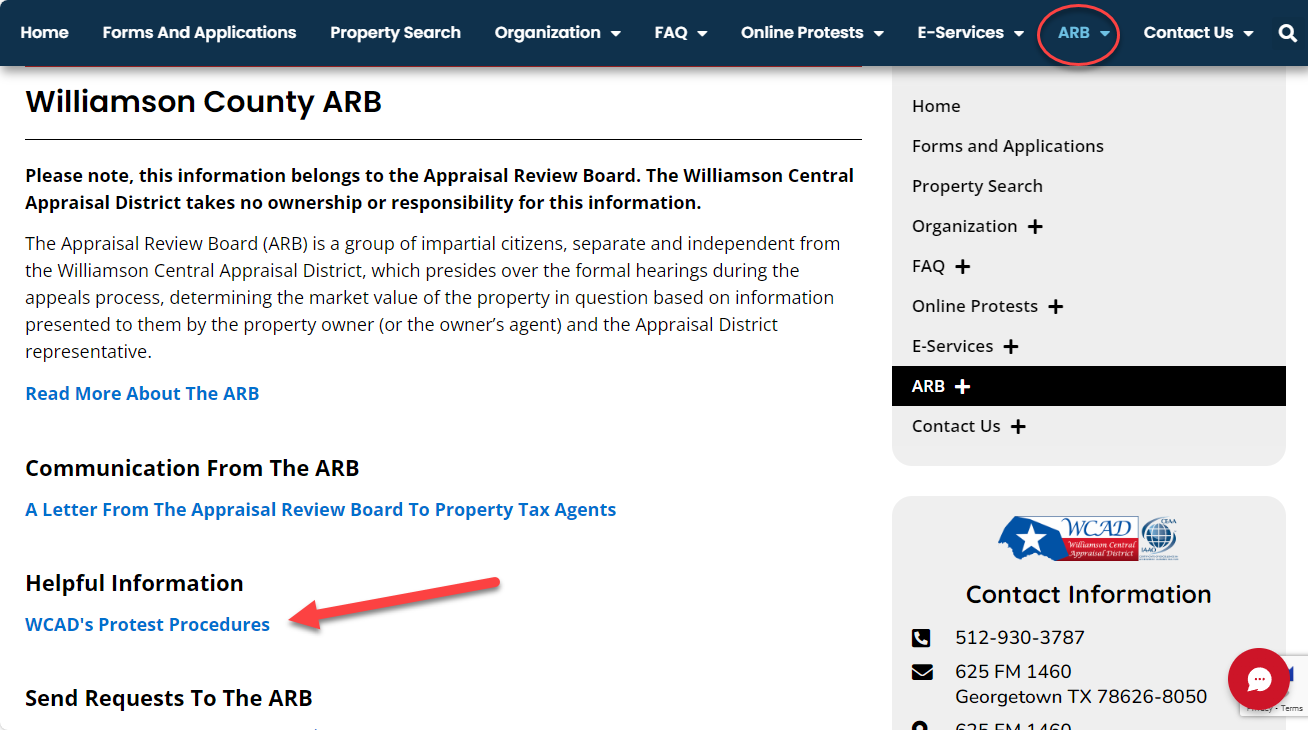The height and width of the screenshot is (730, 1308).
Task: Open Contact Us dropdown in top navbar
Action: (1198, 33)
